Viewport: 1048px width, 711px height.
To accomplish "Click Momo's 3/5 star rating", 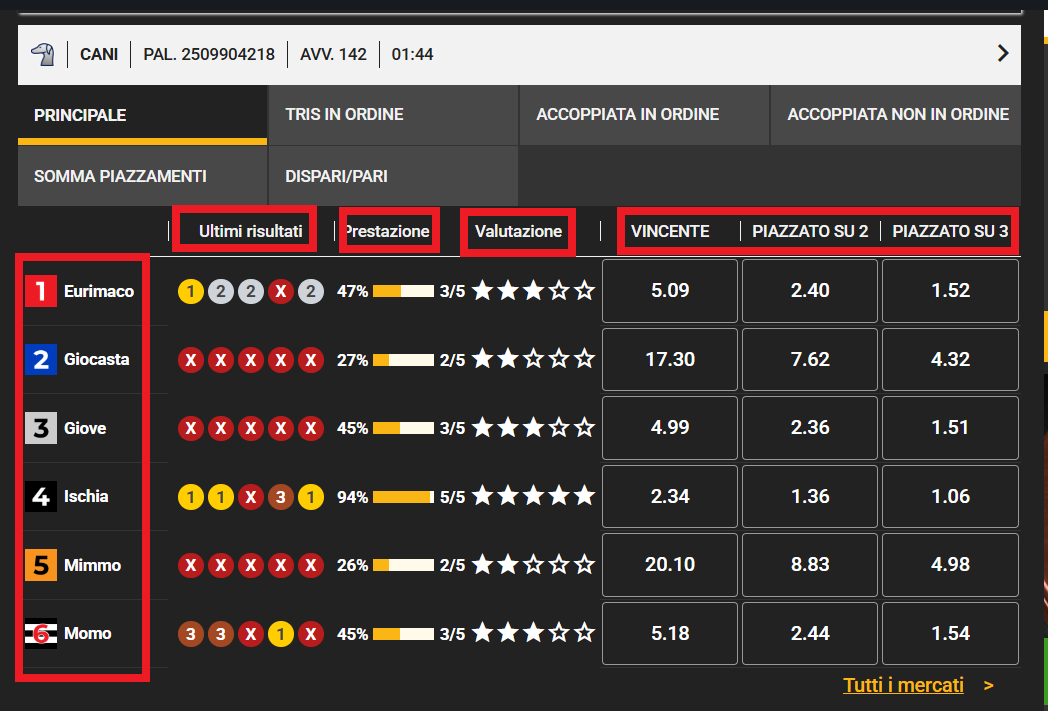I will (533, 633).
